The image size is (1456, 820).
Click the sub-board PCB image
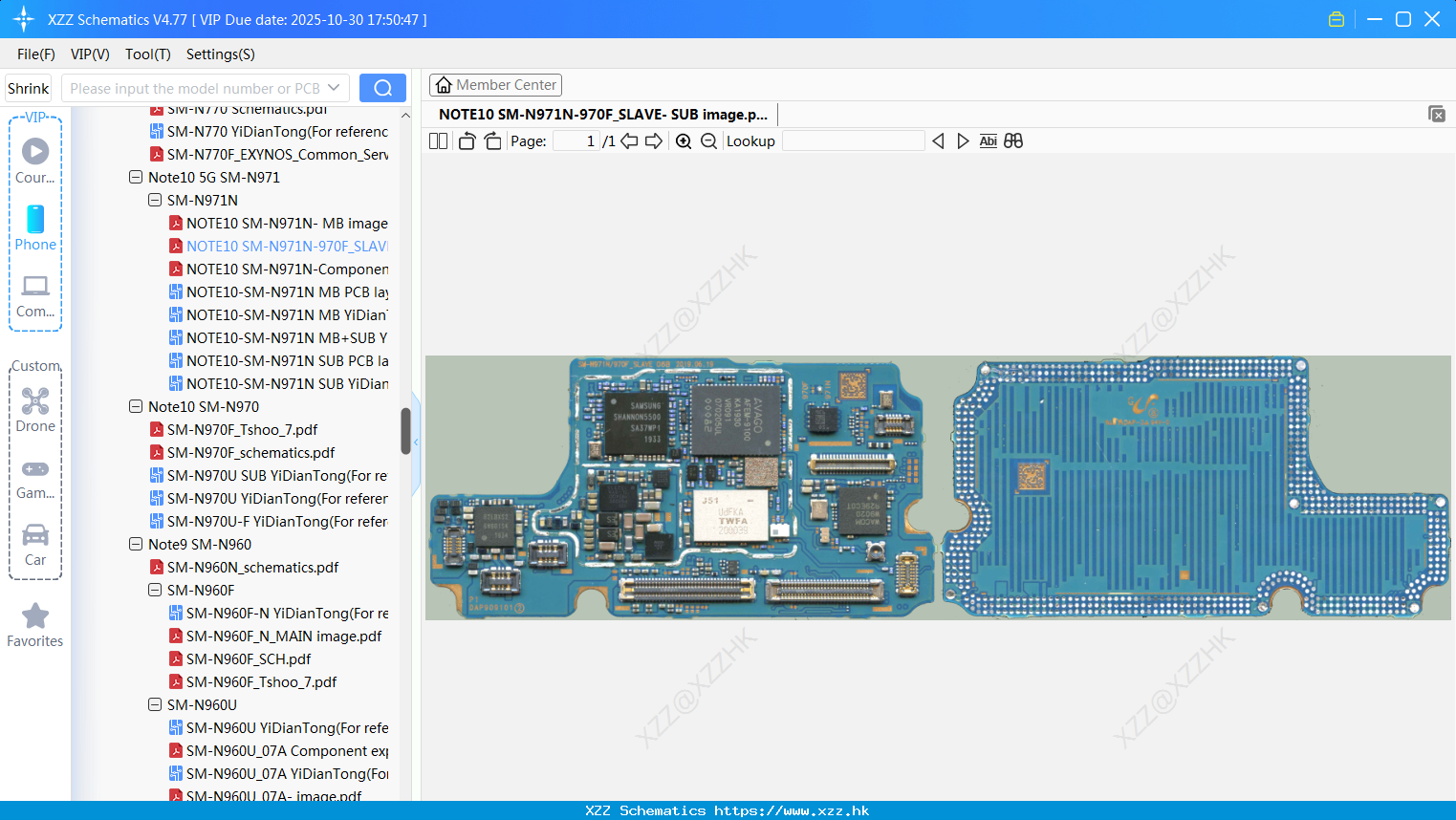[938, 487]
